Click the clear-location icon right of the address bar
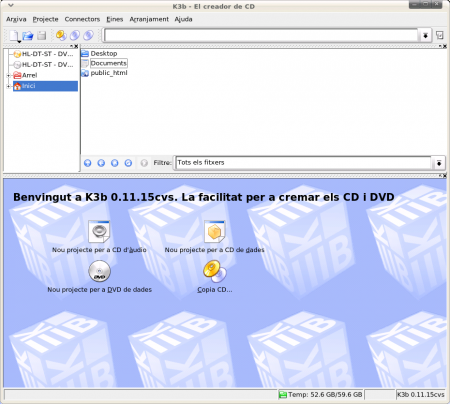The height and width of the screenshot is (404, 450). tap(440, 35)
